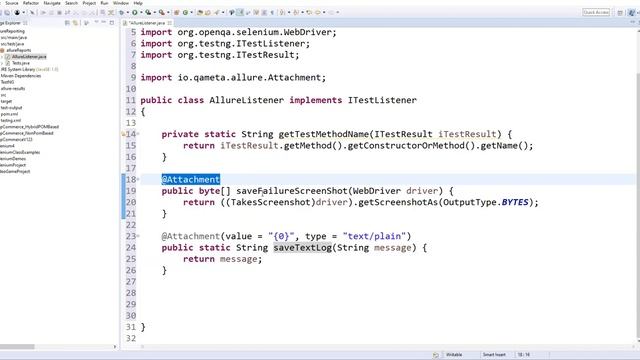The height and width of the screenshot is (360, 640).
Task: Click the 18 : 16 cursor position status entry
Action: point(524,355)
